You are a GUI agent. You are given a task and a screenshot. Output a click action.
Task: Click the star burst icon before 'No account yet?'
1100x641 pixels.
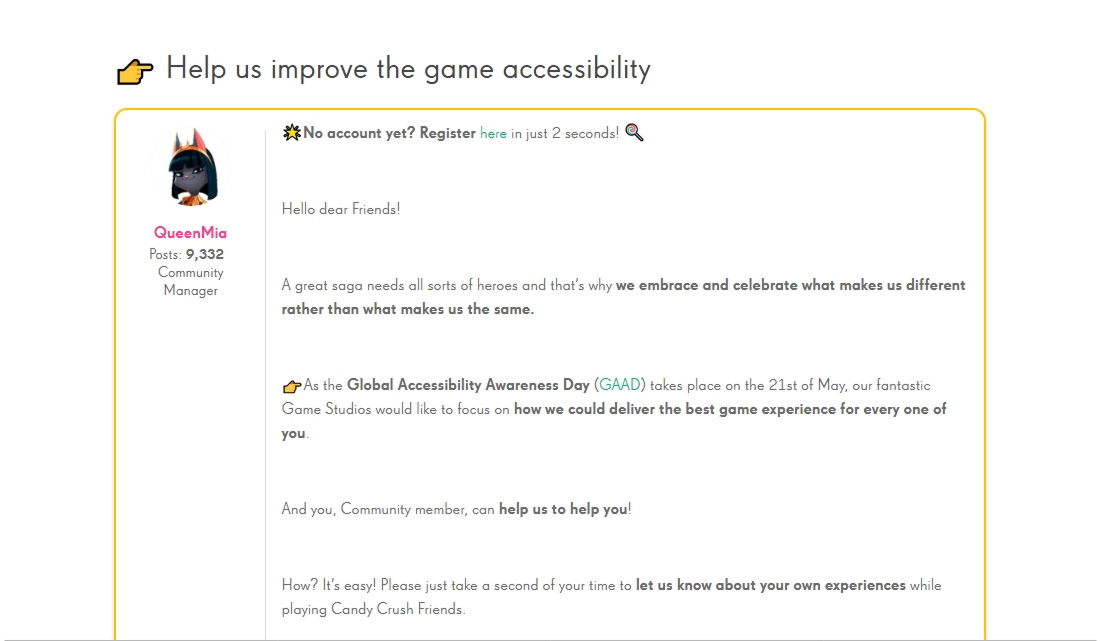tap(291, 133)
